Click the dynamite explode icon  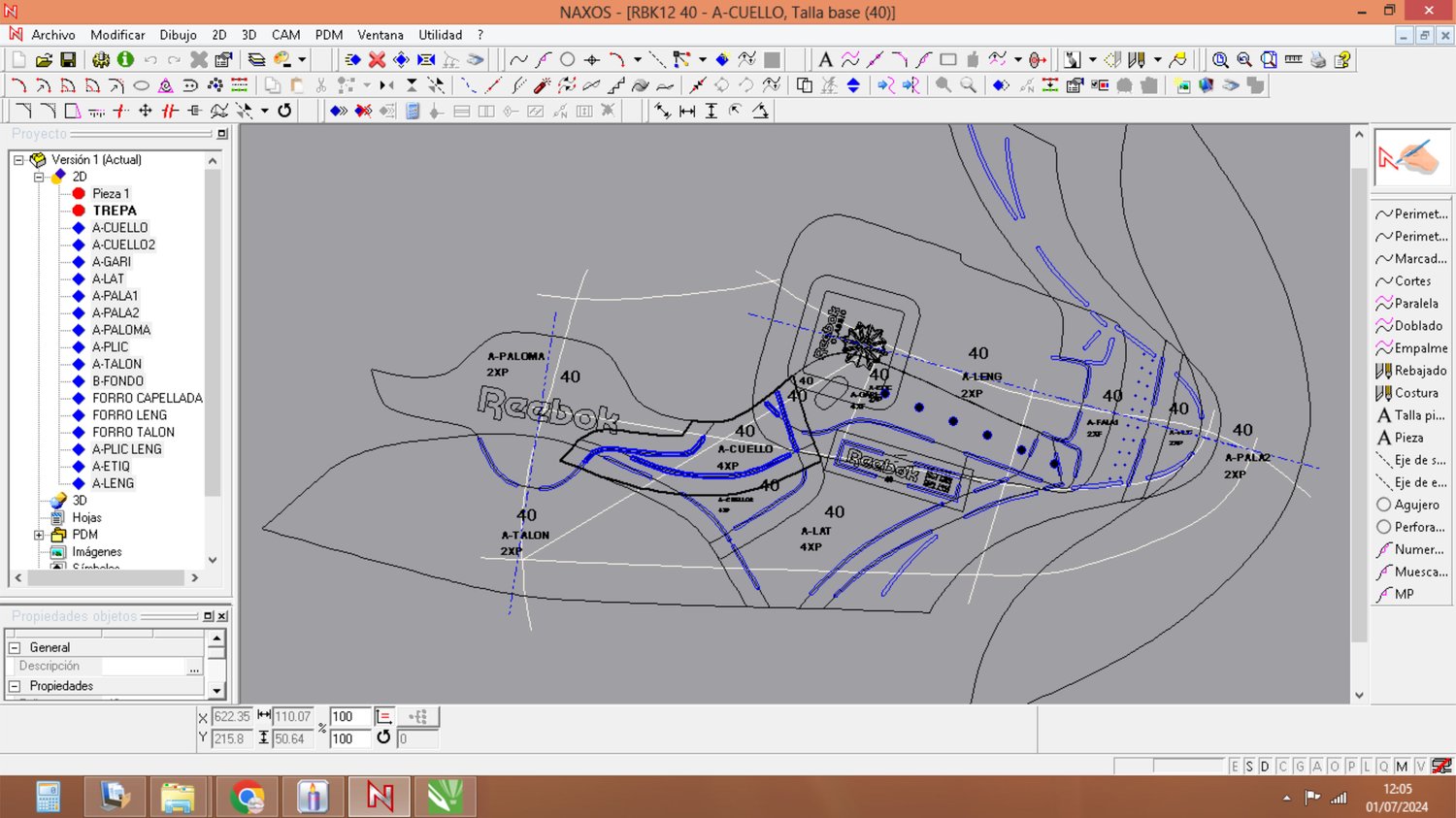pyautogui.click(x=542, y=85)
